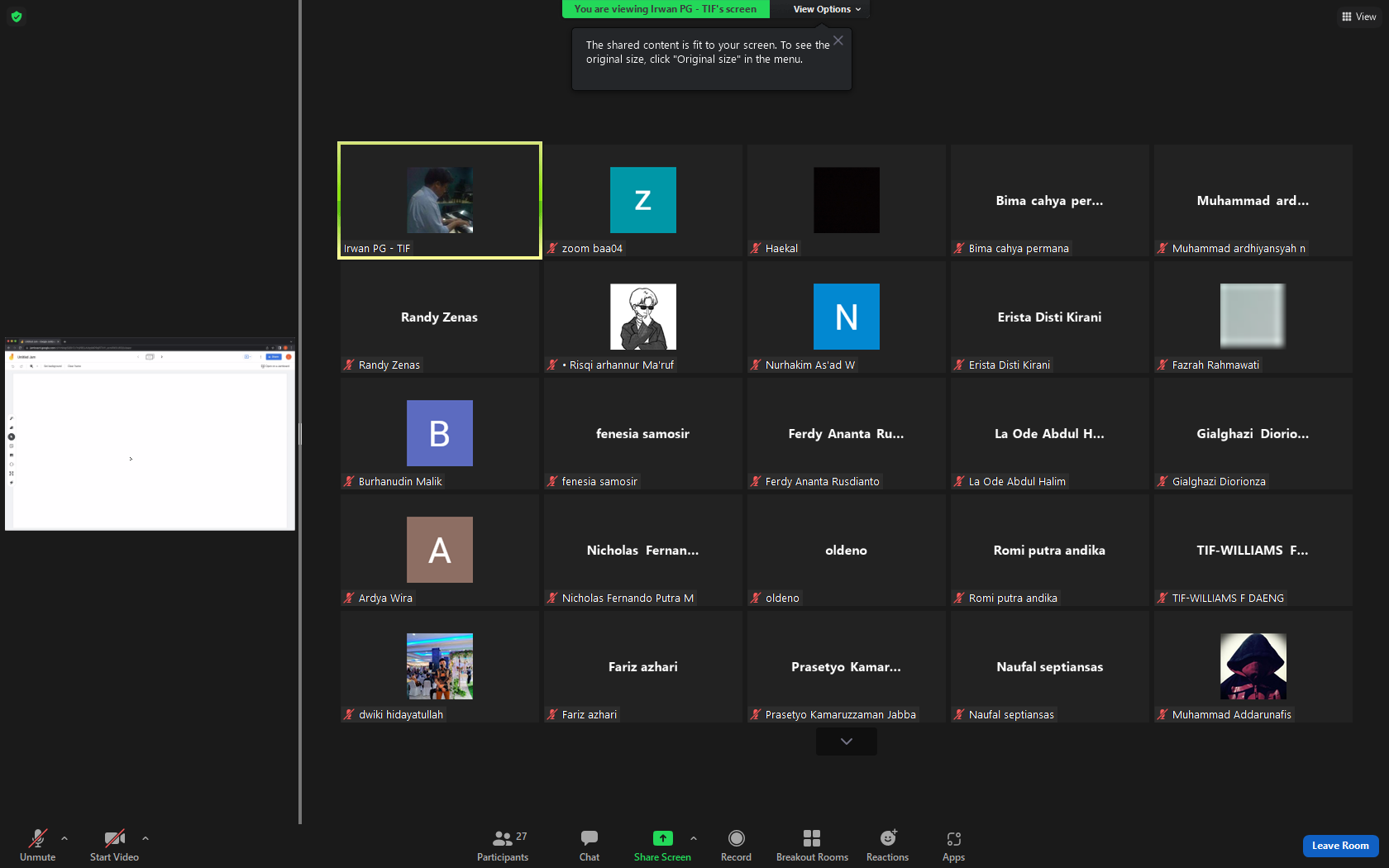Show next page of participants
The width and height of the screenshot is (1389, 868).
tap(846, 742)
